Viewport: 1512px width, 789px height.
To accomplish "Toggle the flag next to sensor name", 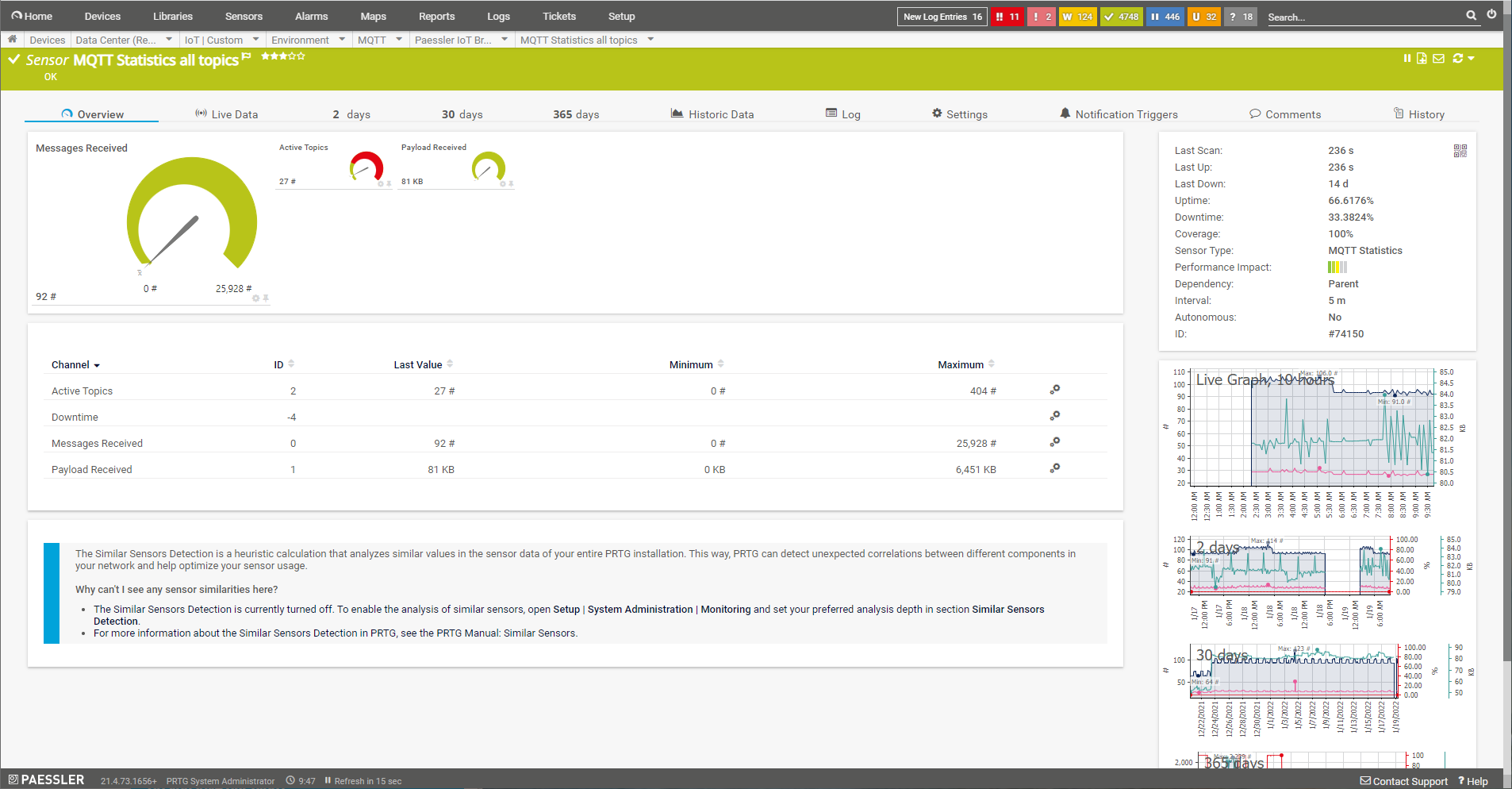I will [x=246, y=56].
